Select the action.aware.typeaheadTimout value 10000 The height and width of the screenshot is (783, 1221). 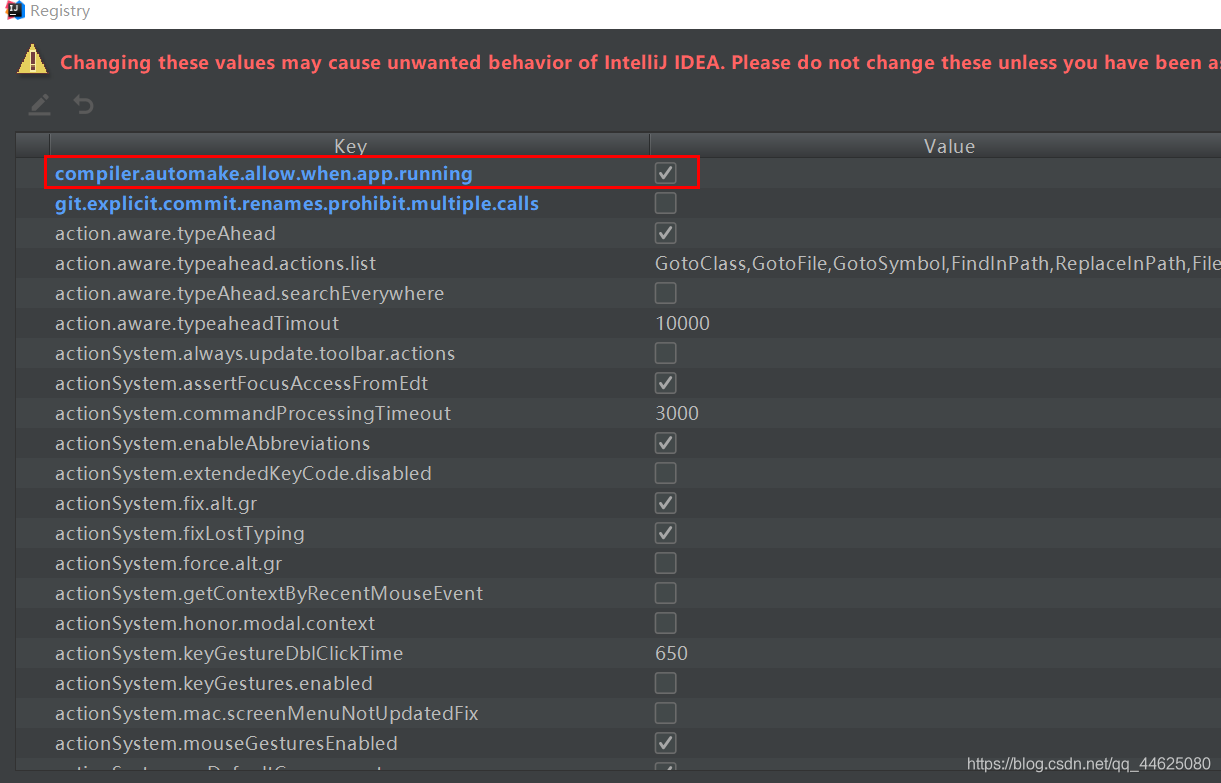pos(682,323)
